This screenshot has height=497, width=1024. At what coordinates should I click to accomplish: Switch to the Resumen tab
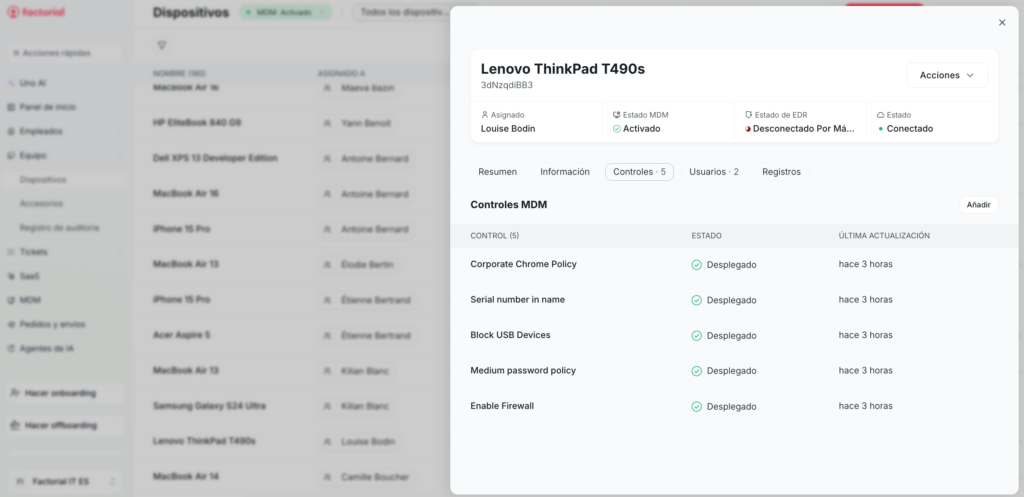point(497,172)
